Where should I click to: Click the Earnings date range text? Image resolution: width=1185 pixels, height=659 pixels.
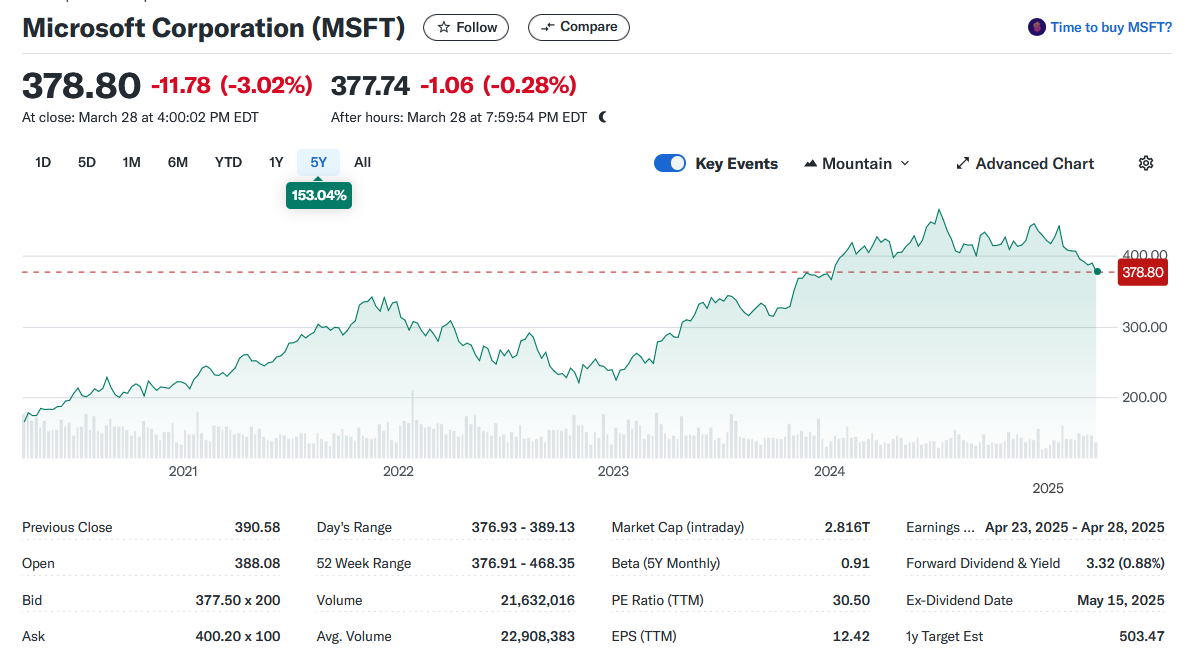tap(1075, 528)
